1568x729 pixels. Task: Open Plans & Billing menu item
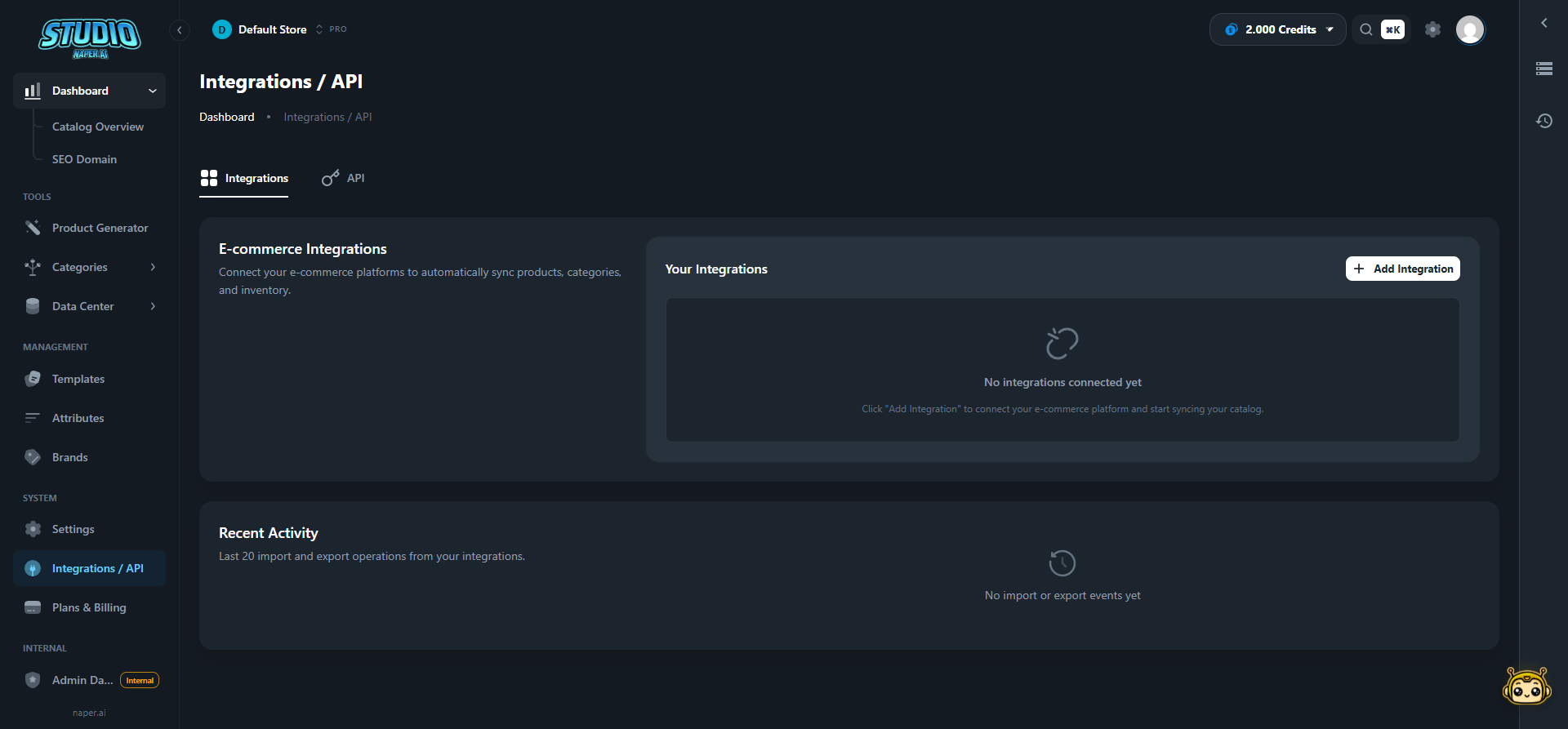[89, 607]
